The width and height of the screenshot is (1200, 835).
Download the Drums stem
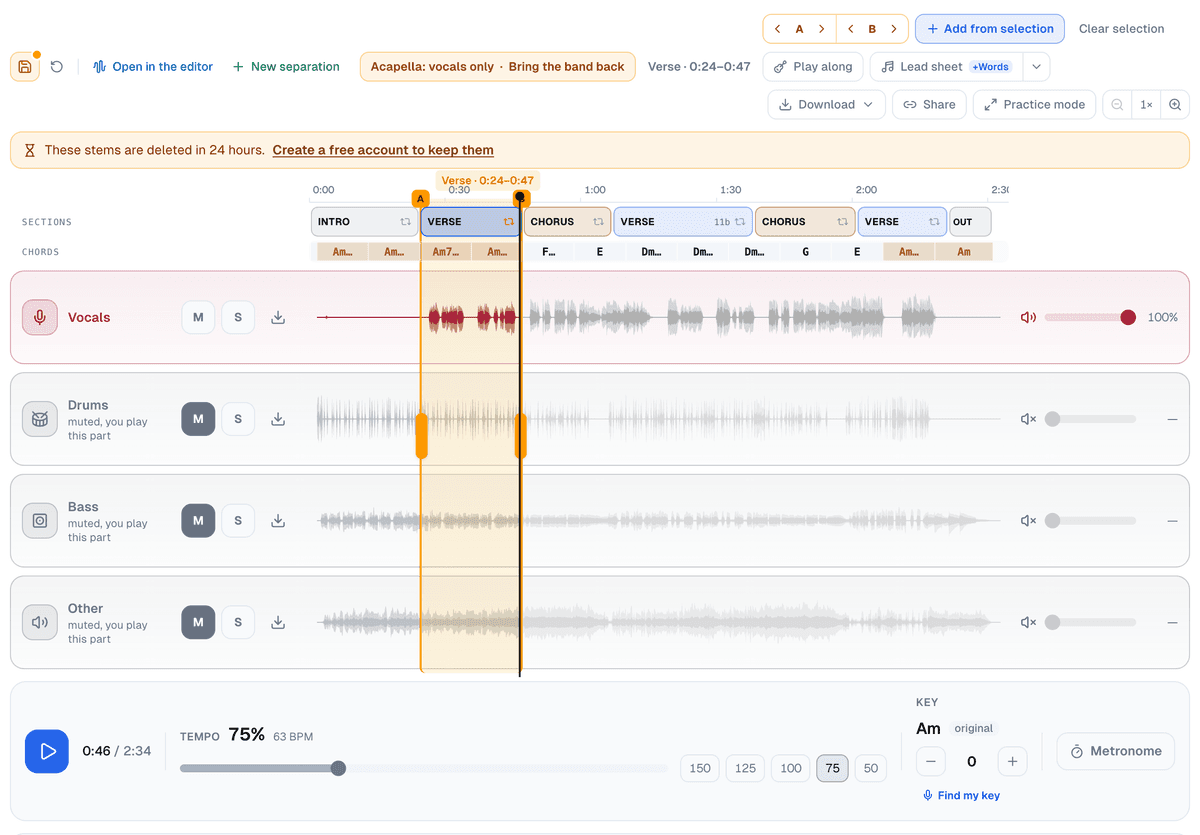click(278, 419)
